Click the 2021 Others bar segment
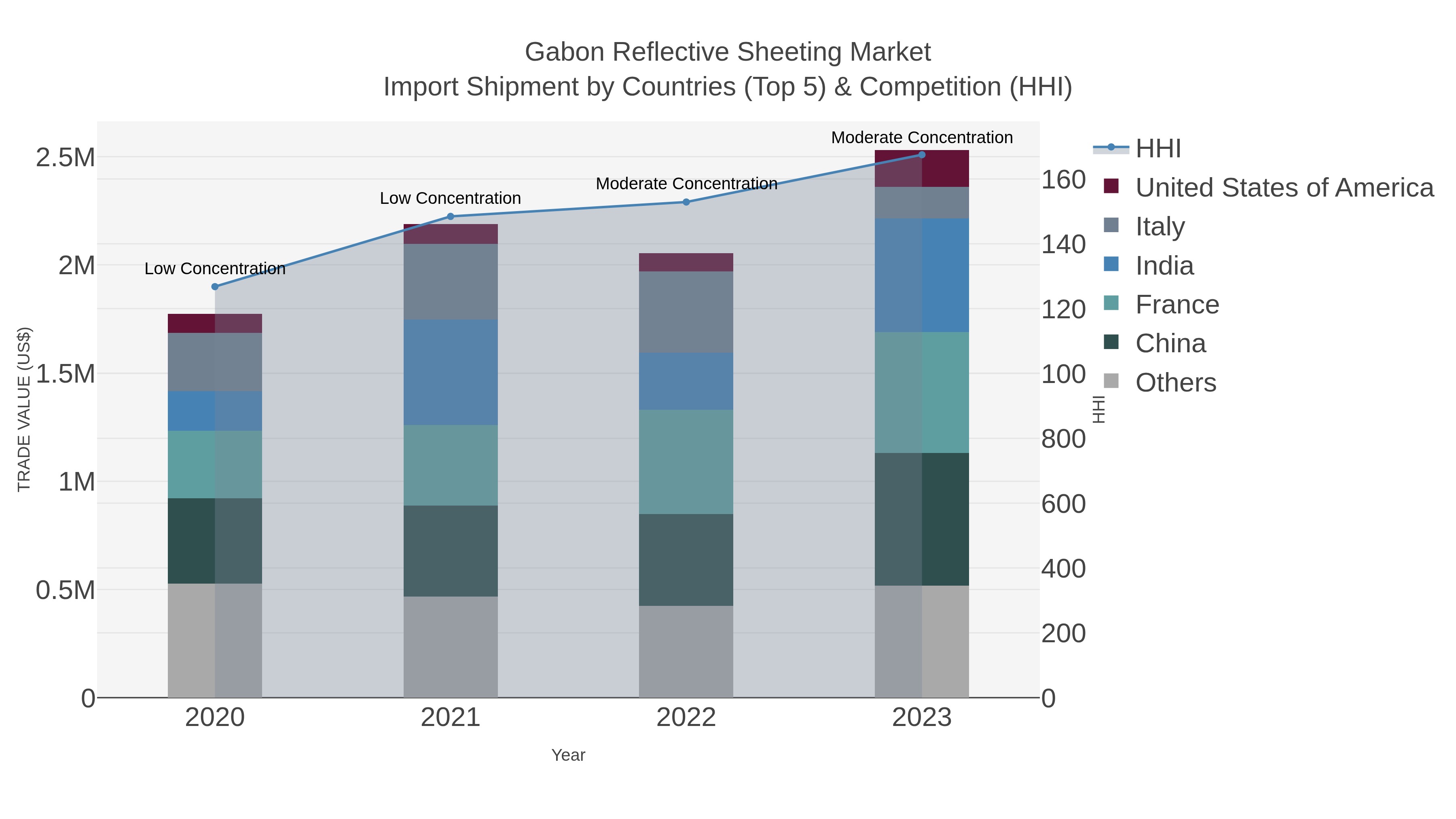Screen dimensions: 1456x819 click(x=451, y=647)
